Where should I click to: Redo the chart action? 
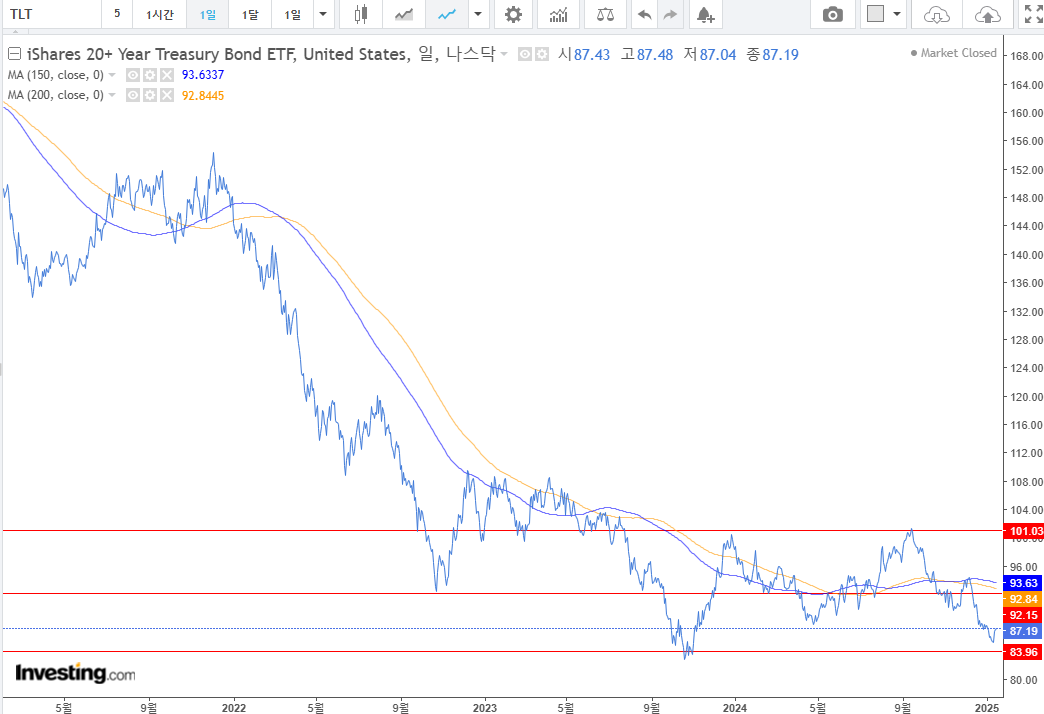[x=670, y=14]
